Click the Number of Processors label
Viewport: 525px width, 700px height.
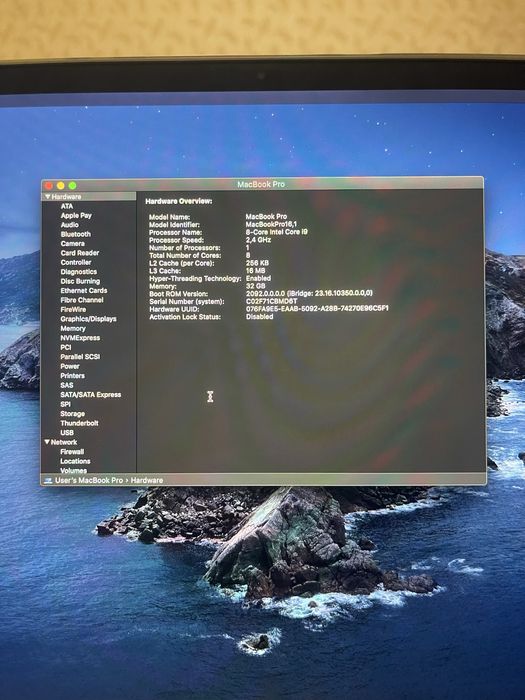(x=184, y=248)
